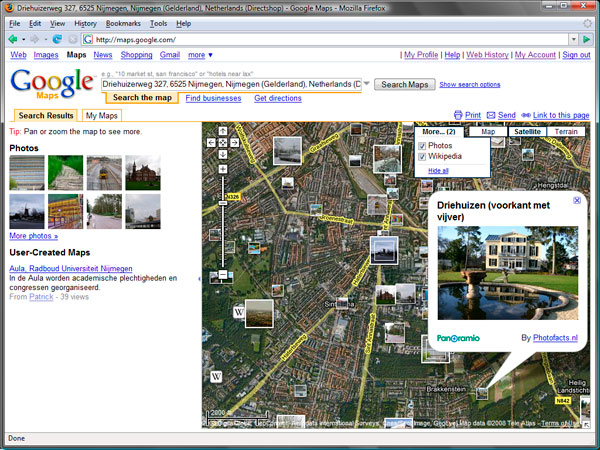The width and height of the screenshot is (600, 450).
Task: Open Show search options link
Action: point(470,85)
